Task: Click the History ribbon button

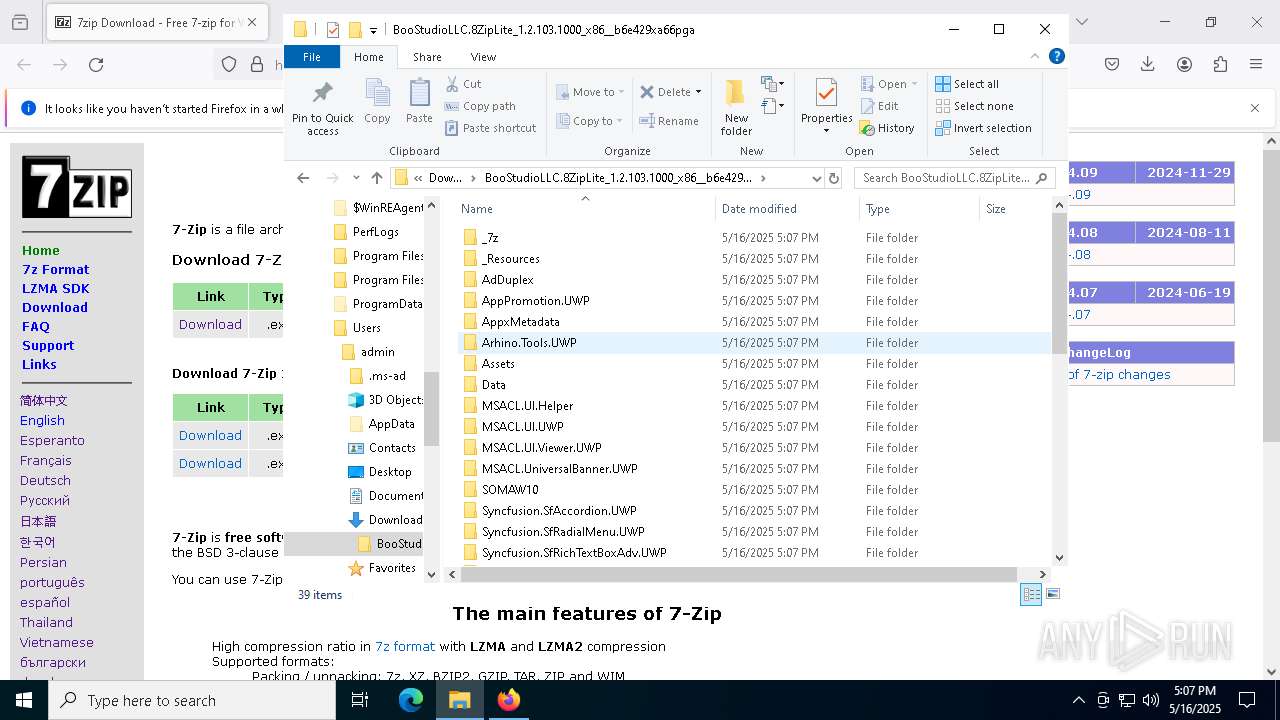Action: pyautogui.click(x=887, y=128)
